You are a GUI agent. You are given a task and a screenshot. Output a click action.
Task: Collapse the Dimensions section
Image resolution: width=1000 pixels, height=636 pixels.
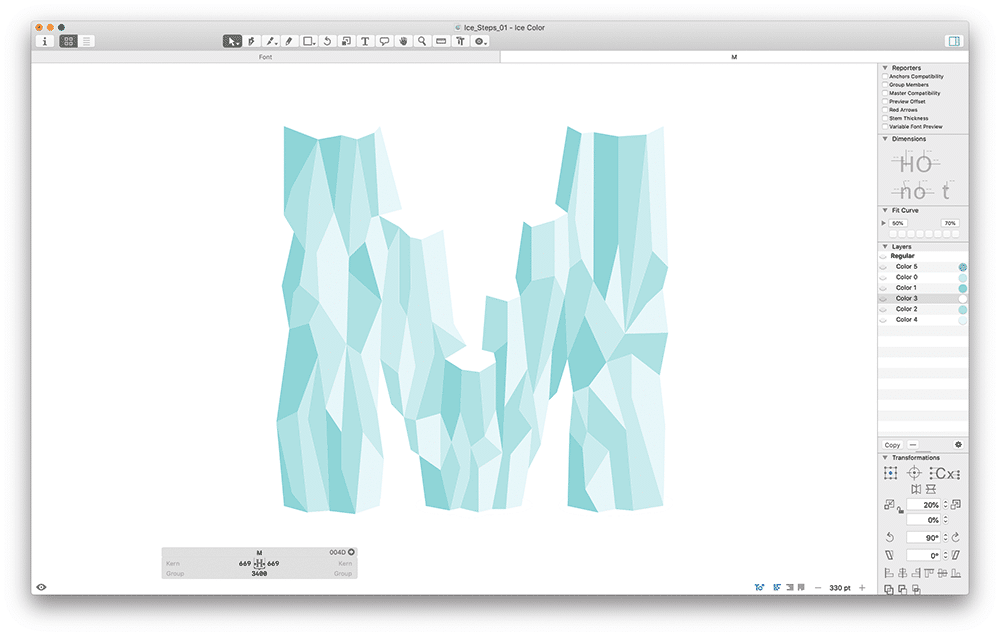click(885, 138)
